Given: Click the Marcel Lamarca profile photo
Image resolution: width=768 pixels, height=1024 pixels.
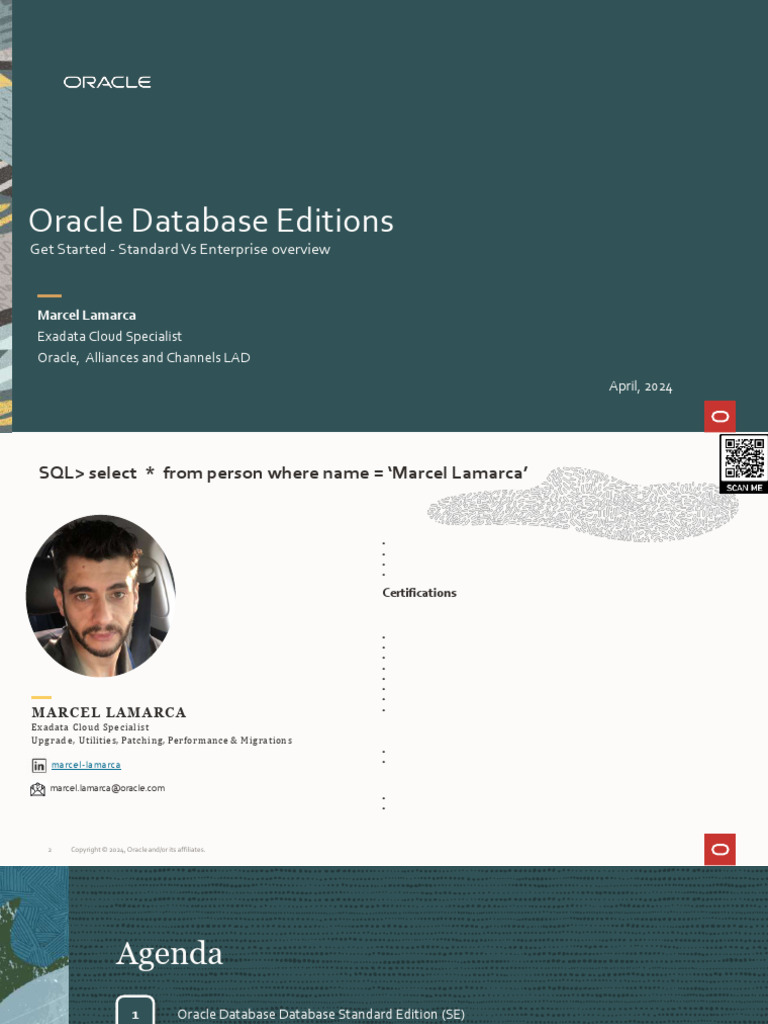Looking at the screenshot, I should [x=101, y=596].
